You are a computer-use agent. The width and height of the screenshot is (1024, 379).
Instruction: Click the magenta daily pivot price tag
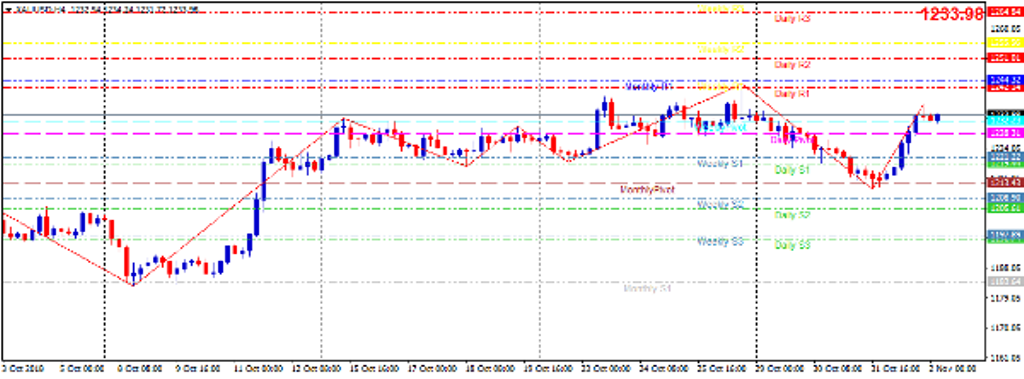[x=1006, y=133]
